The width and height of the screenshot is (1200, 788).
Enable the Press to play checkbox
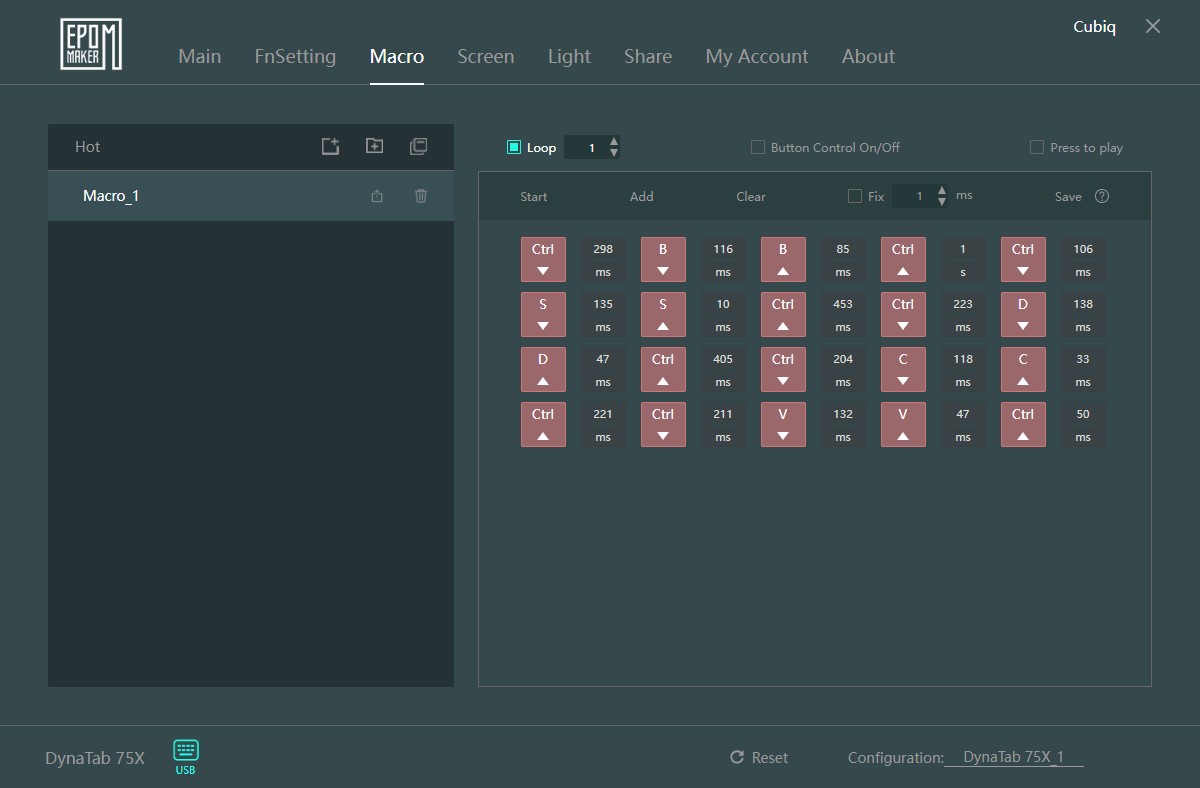point(1037,147)
